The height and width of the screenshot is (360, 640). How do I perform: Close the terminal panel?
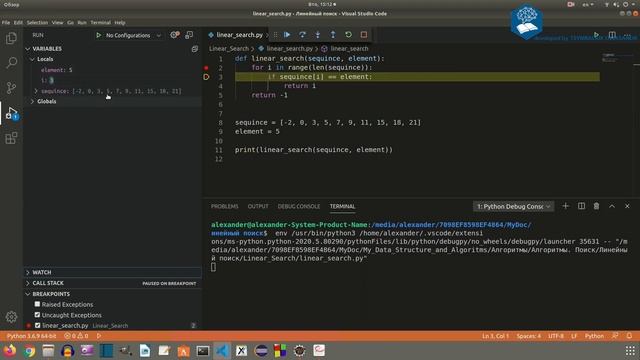tap(627, 206)
